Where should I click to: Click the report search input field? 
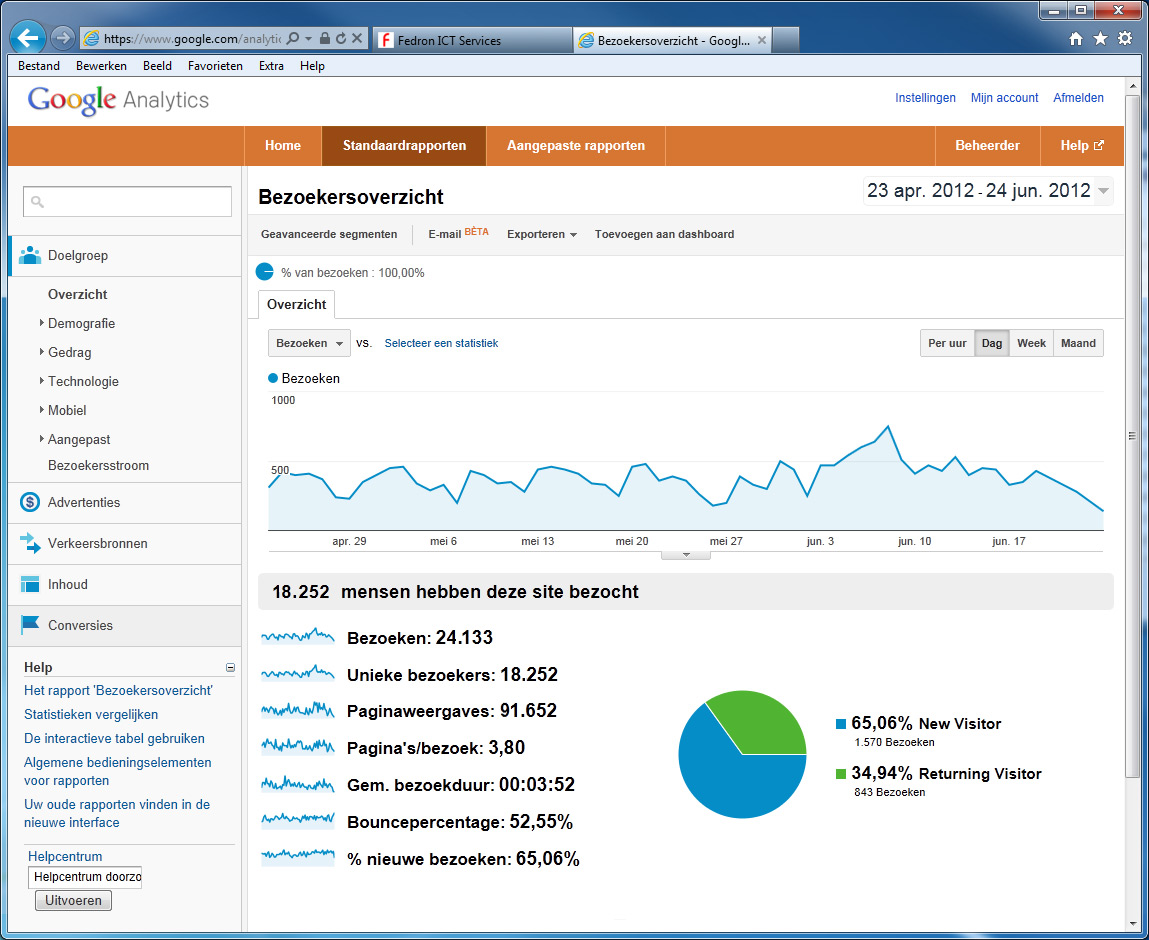click(x=128, y=201)
